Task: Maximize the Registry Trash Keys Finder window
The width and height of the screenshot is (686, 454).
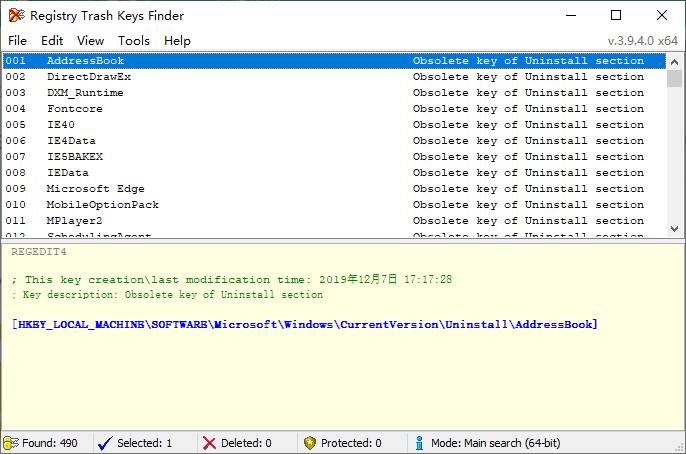Action: pos(616,15)
